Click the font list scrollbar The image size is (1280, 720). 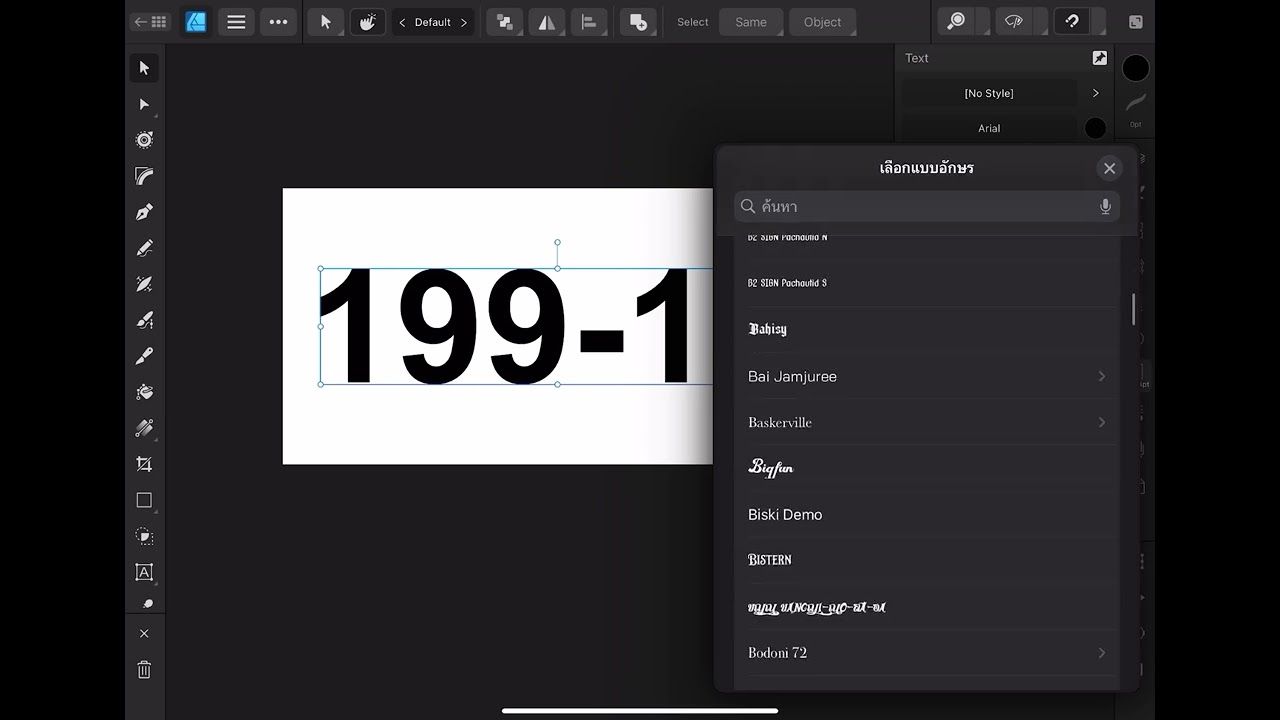pos(1133,309)
